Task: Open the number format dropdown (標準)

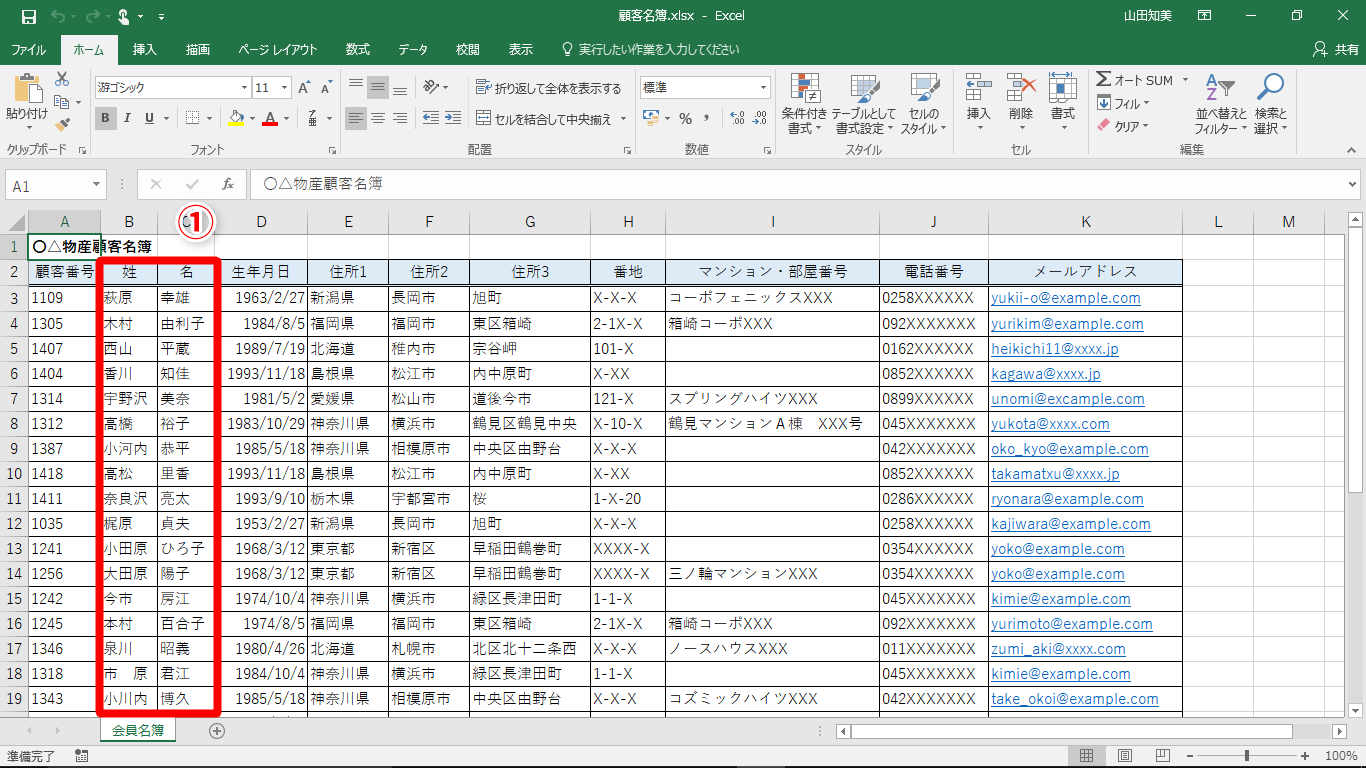Action: [x=762, y=88]
